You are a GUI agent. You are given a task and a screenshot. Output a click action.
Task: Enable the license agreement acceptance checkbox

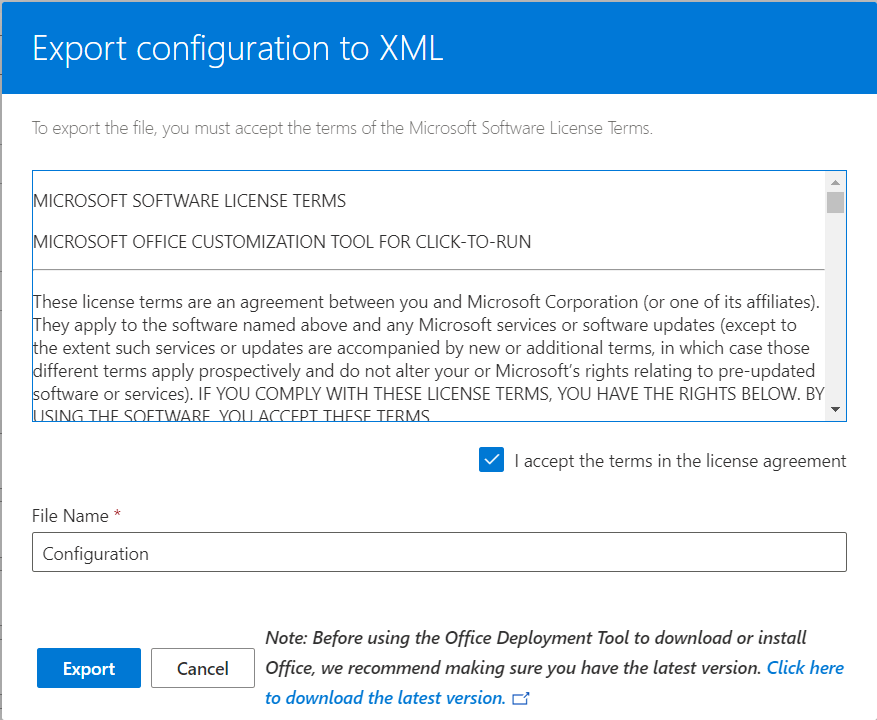[x=491, y=460]
